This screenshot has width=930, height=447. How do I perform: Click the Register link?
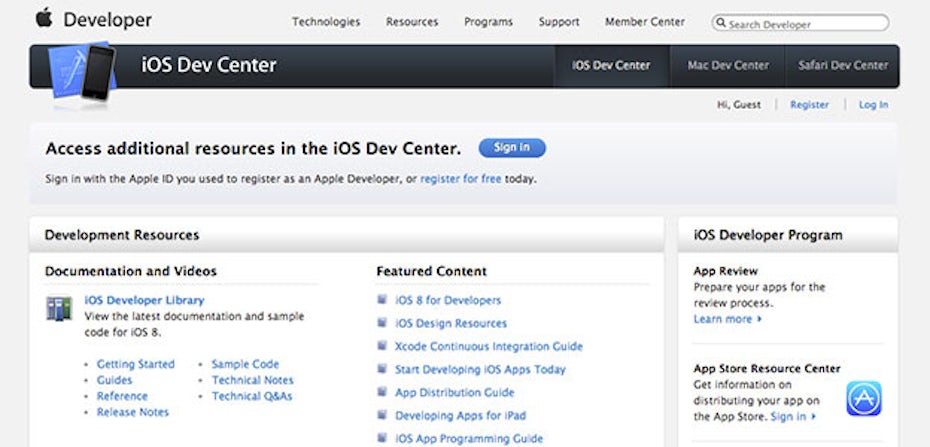(810, 105)
